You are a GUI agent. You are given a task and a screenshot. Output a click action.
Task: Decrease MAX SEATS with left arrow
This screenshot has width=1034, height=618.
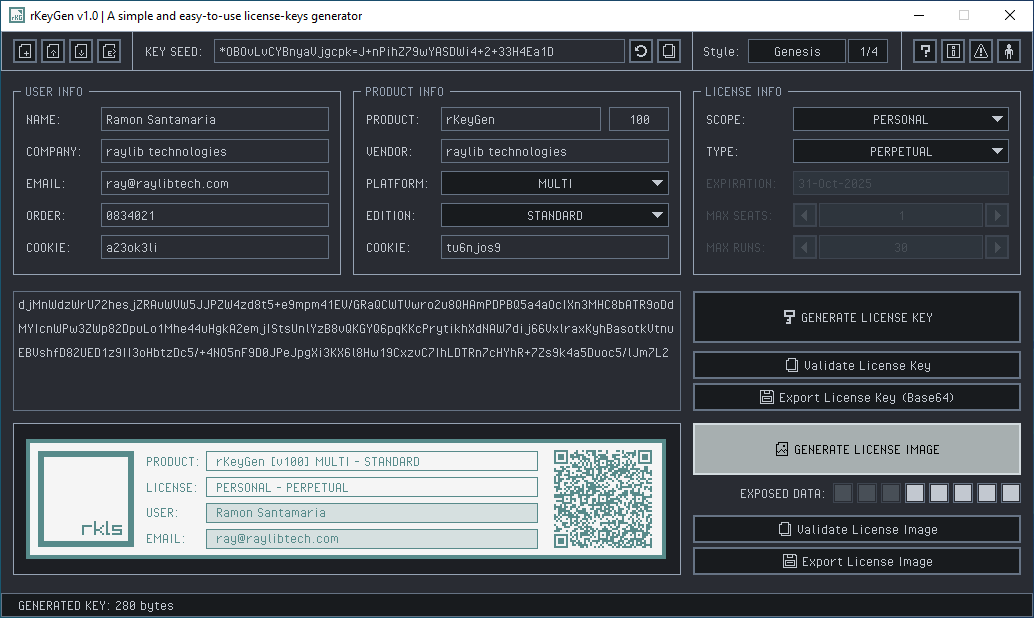[x=805, y=215]
